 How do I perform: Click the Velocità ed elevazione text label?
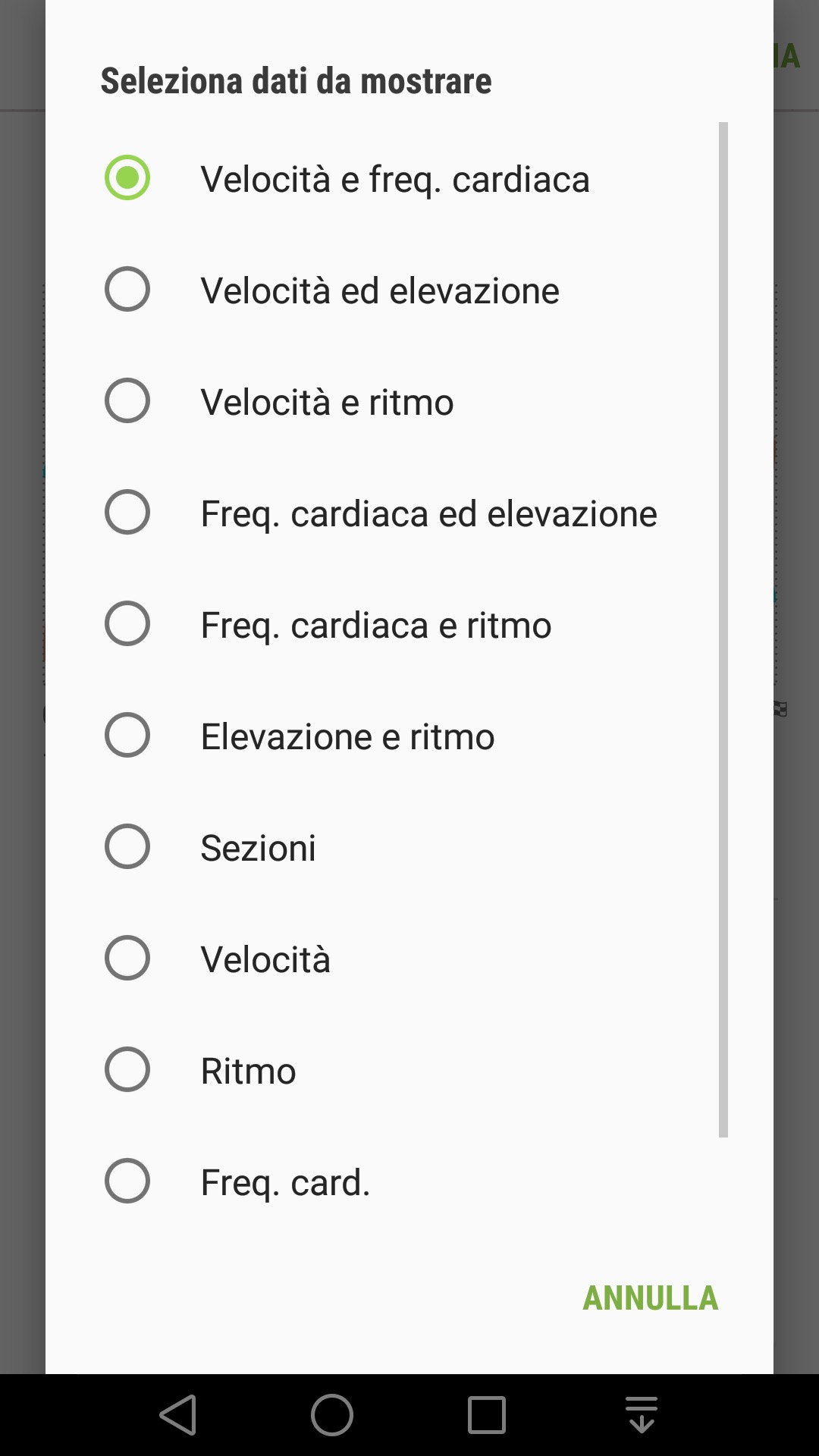[x=379, y=290]
